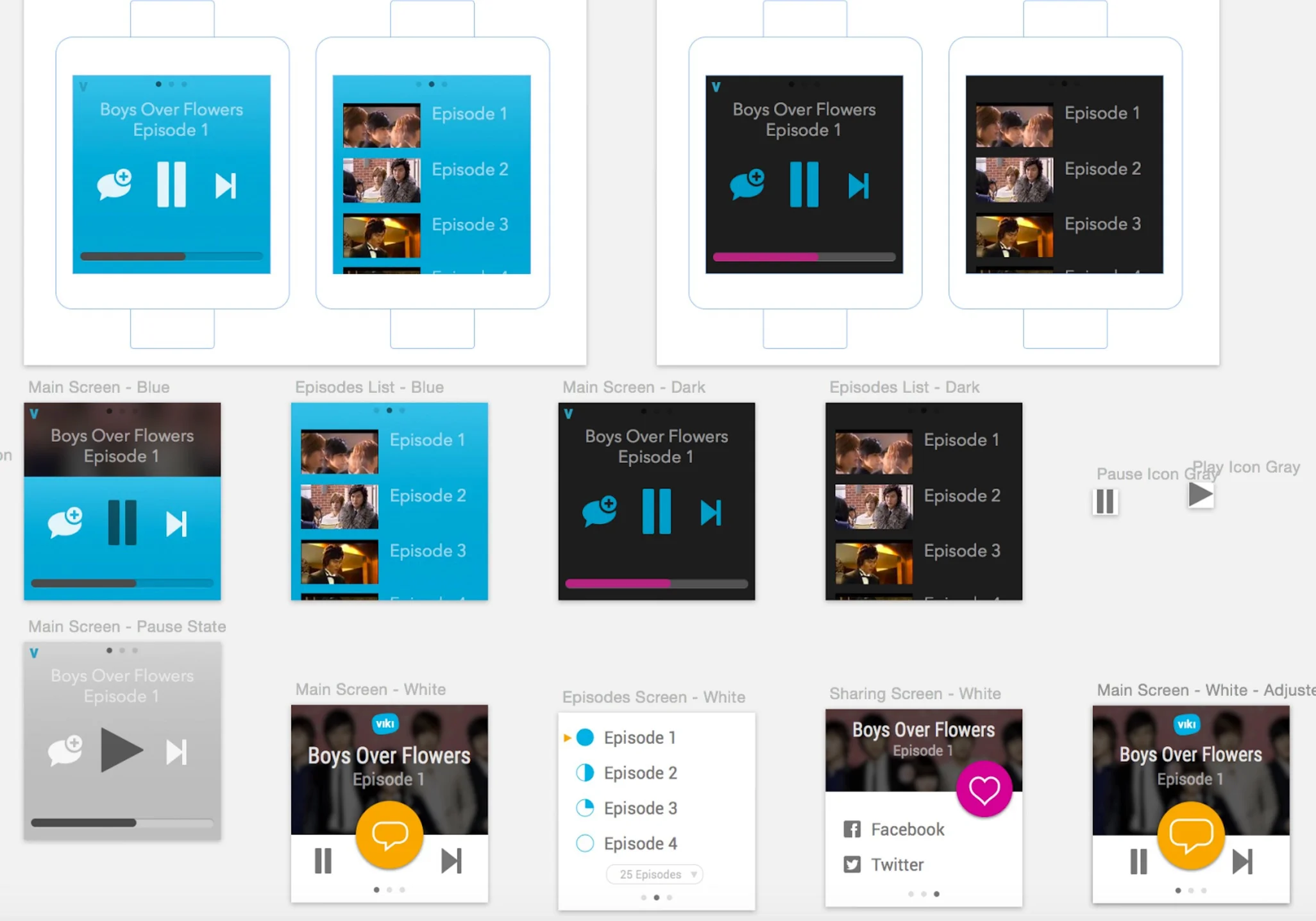Screen dimensions: 1316x921
Task: Click the skip-next icon in the blue watch mockup
Action: [225, 186]
